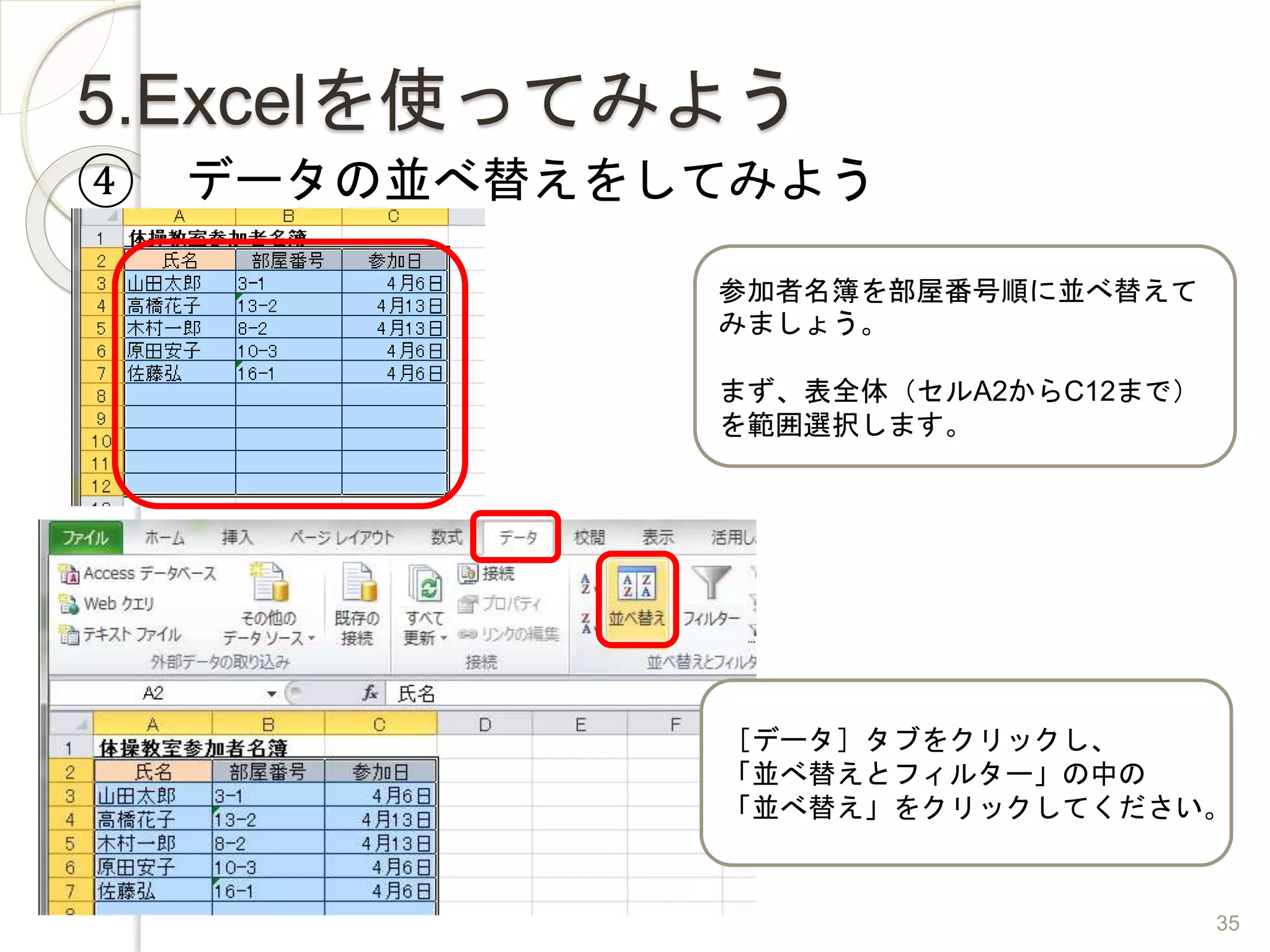Click 原田安子 cell in upper sheet
This screenshot has height=952, width=1270.
[x=180, y=351]
